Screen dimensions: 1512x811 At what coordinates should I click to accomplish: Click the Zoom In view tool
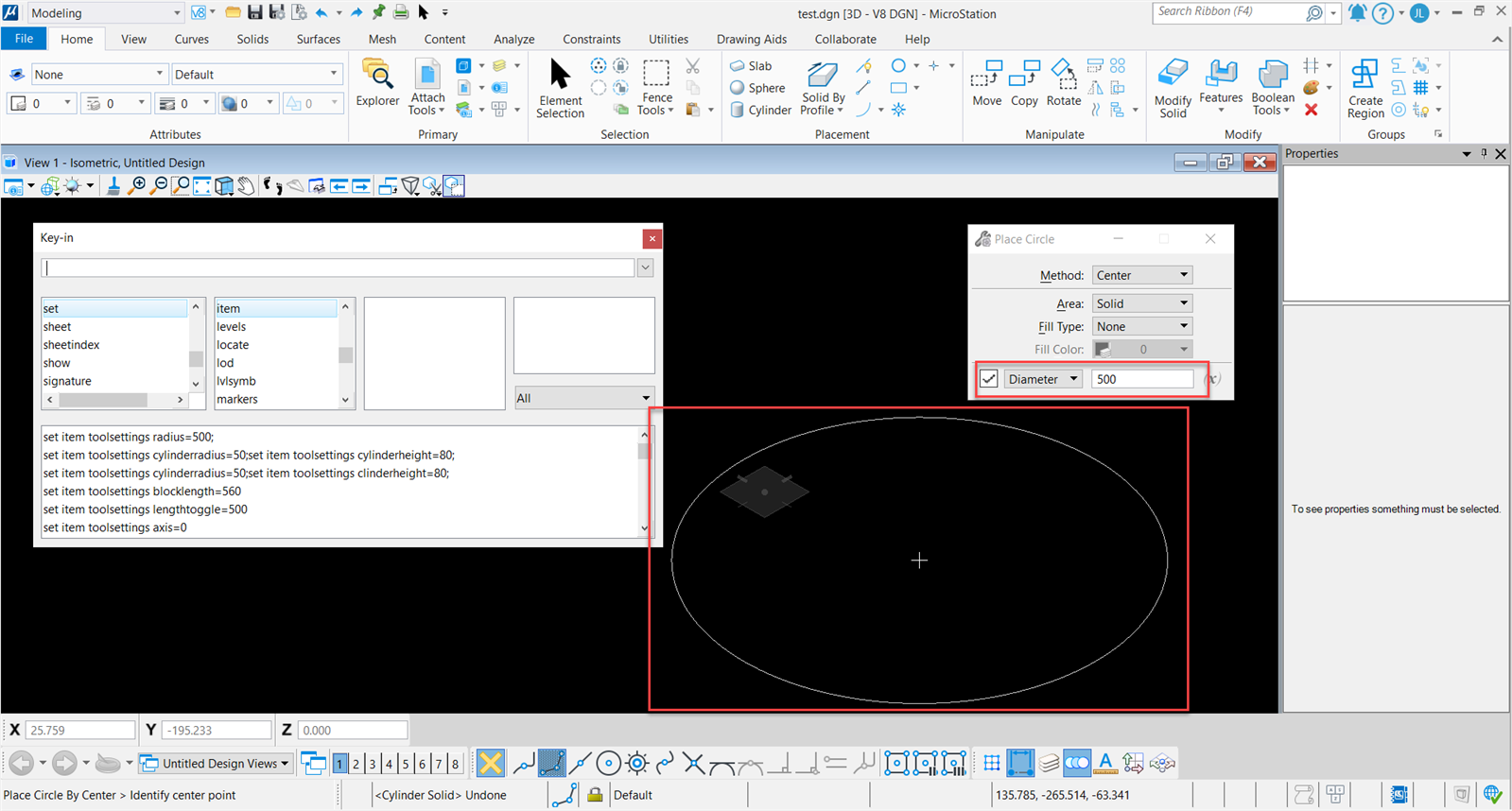point(138,186)
